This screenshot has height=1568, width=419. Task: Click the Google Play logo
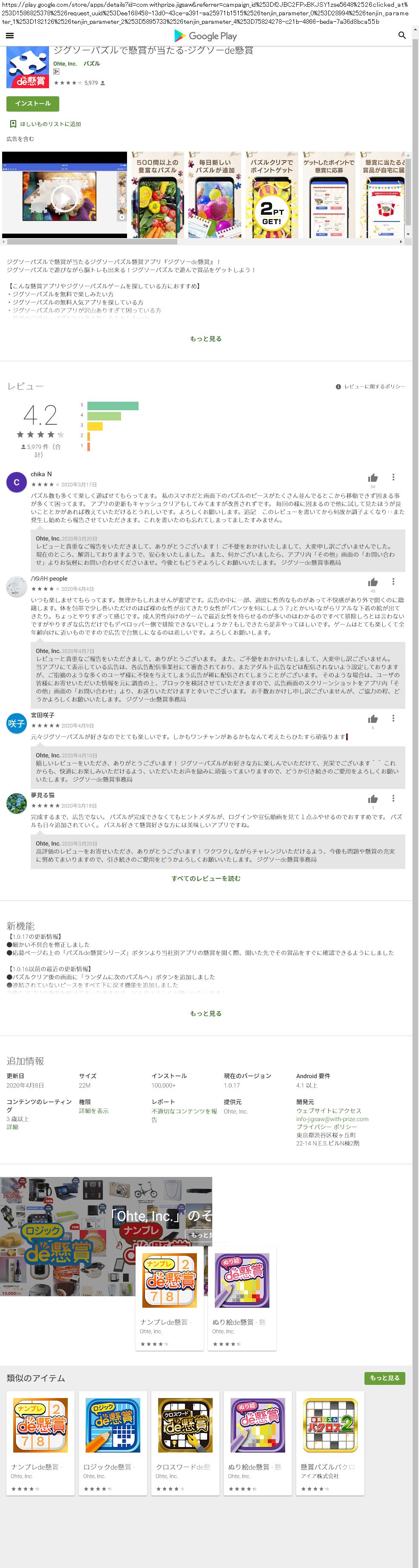tap(205, 36)
